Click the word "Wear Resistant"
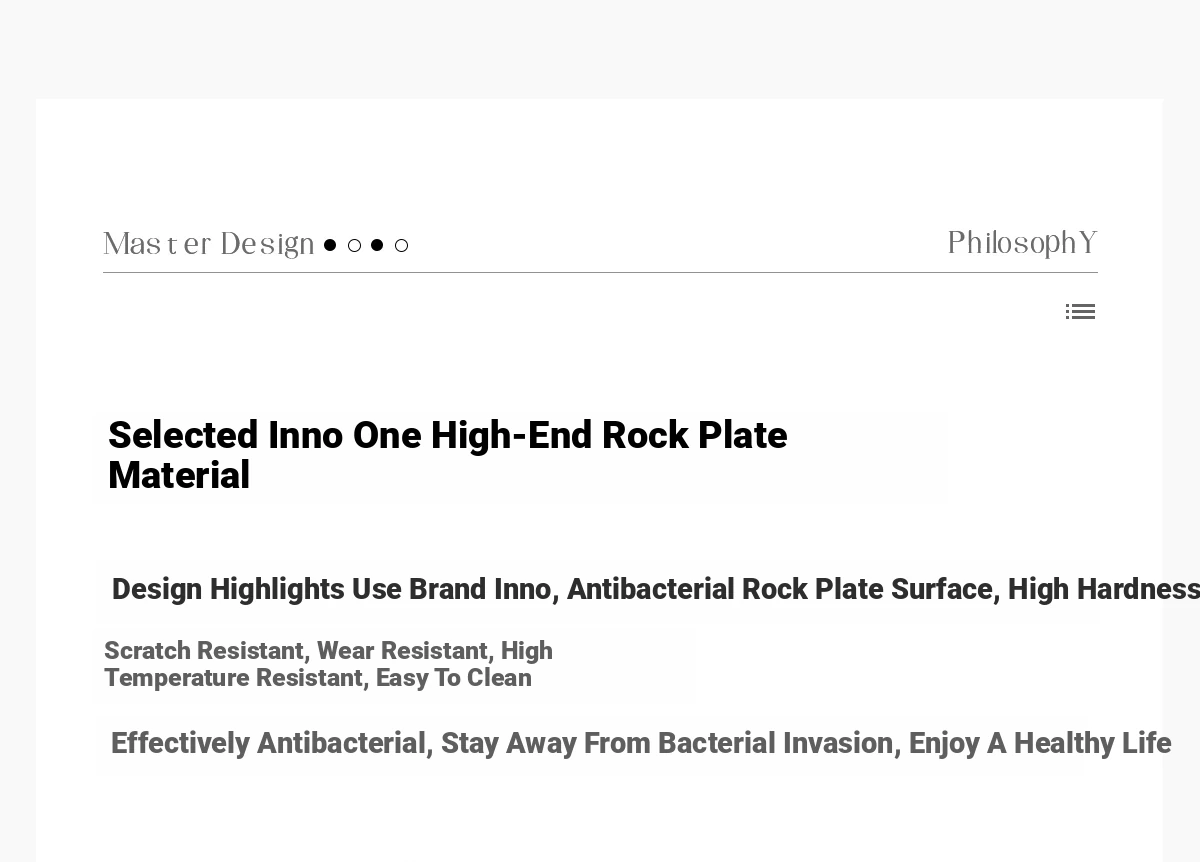The image size is (1200, 862). 402,651
